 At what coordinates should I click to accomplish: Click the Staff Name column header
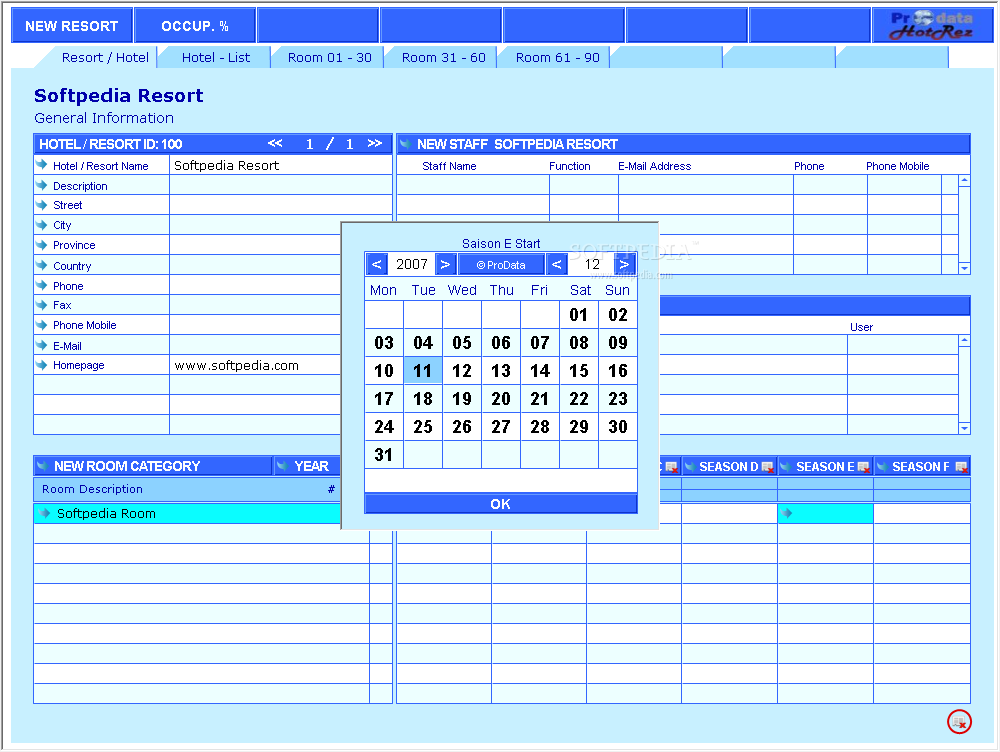(x=449, y=166)
